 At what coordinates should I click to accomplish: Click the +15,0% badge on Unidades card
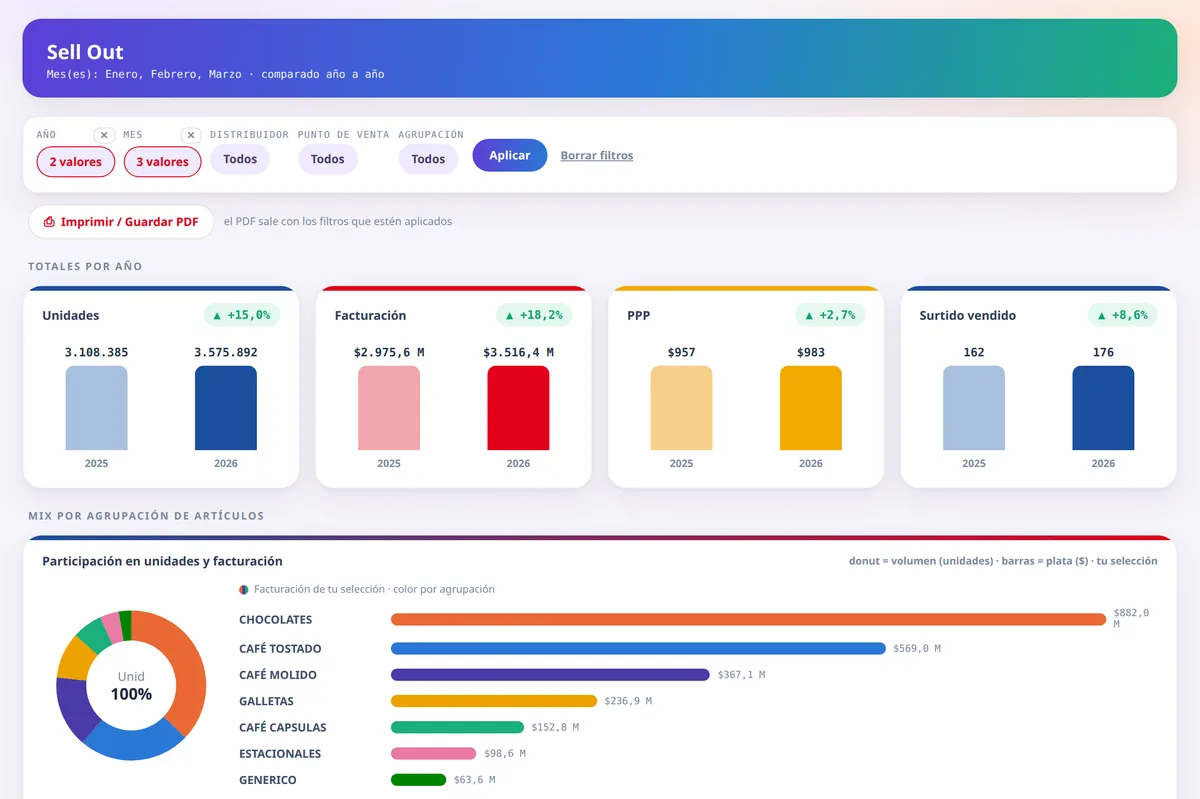[x=242, y=315]
